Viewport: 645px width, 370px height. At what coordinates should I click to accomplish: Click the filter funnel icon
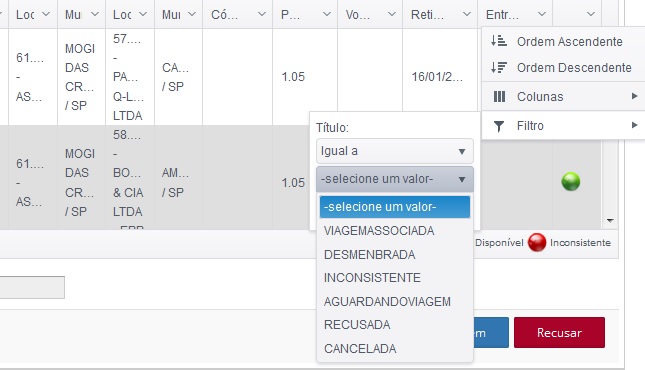(499, 126)
